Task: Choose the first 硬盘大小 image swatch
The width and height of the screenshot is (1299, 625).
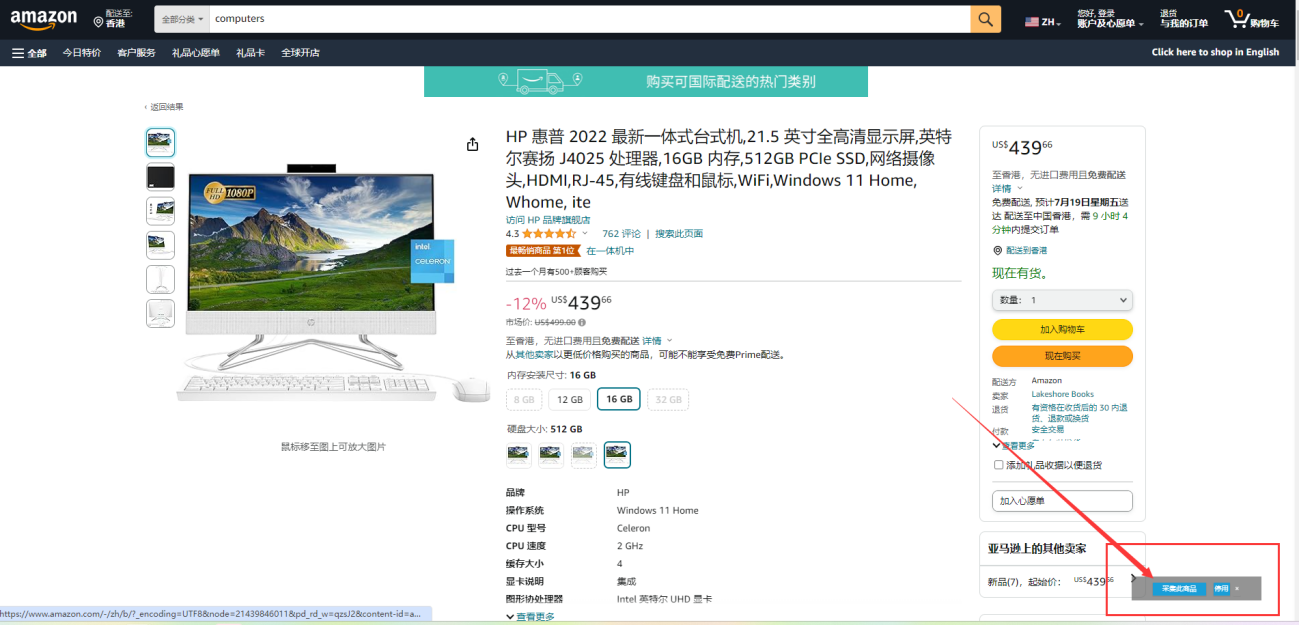Action: tap(518, 455)
